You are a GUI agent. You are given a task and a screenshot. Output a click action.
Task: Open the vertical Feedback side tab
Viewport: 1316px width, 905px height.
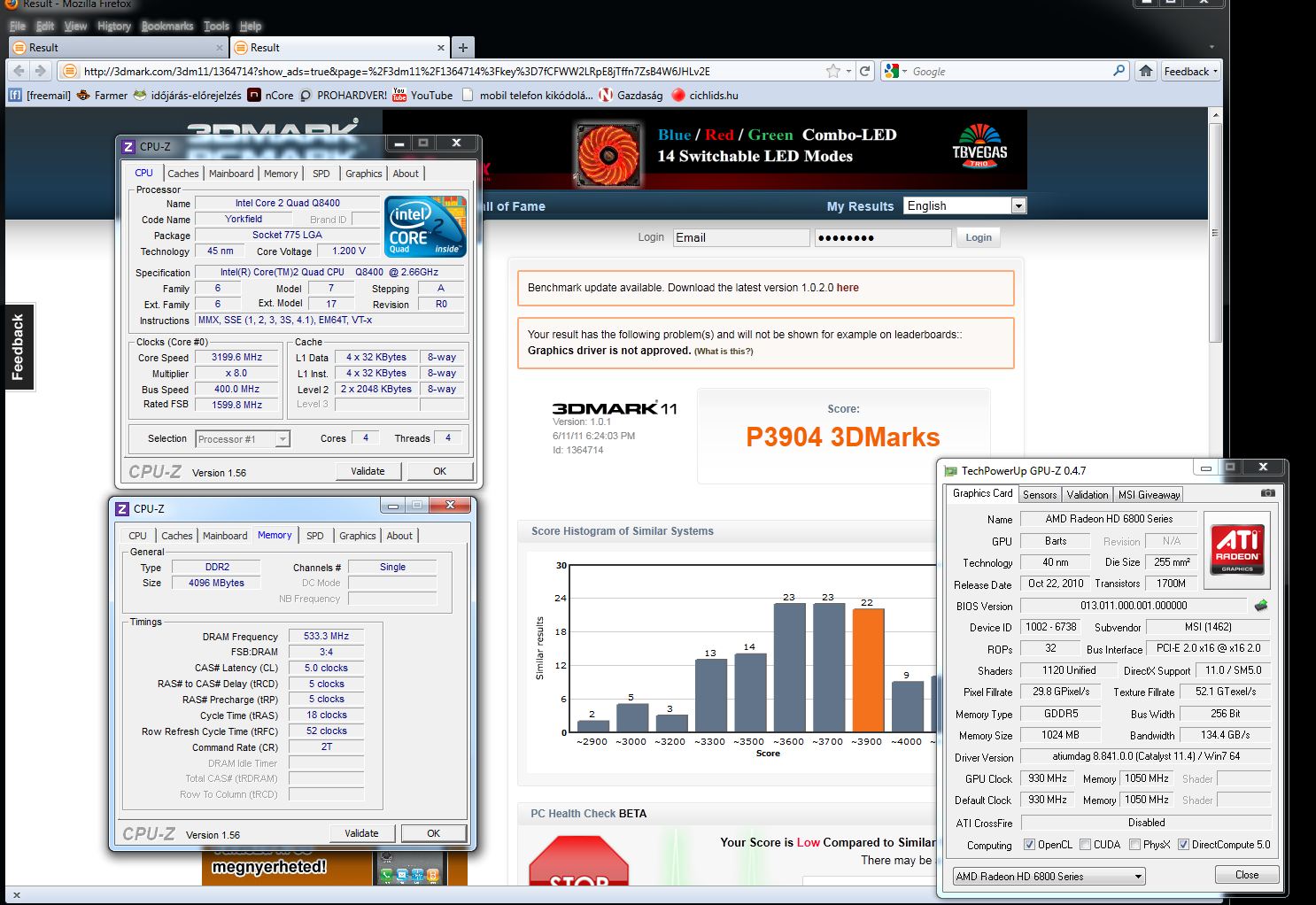click(18, 347)
